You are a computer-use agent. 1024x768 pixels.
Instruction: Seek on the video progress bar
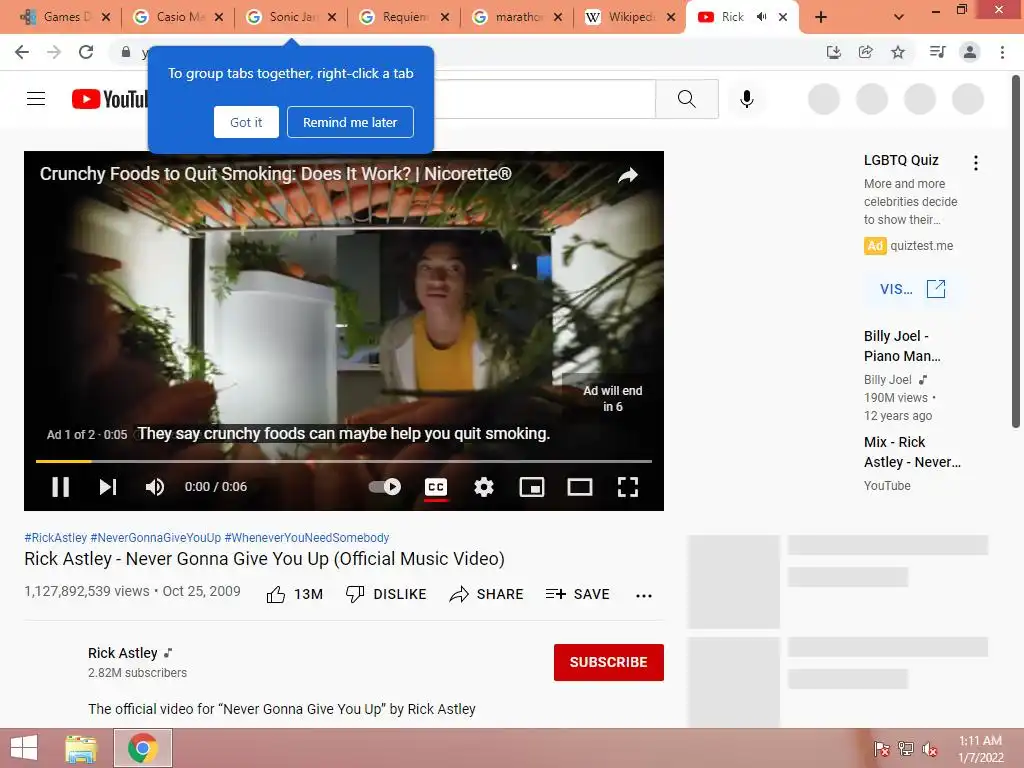point(344,461)
